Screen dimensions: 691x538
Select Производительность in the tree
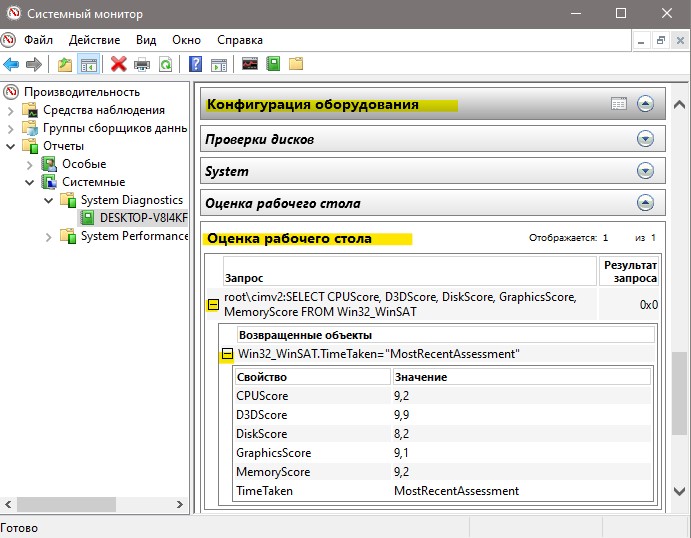coord(82,92)
